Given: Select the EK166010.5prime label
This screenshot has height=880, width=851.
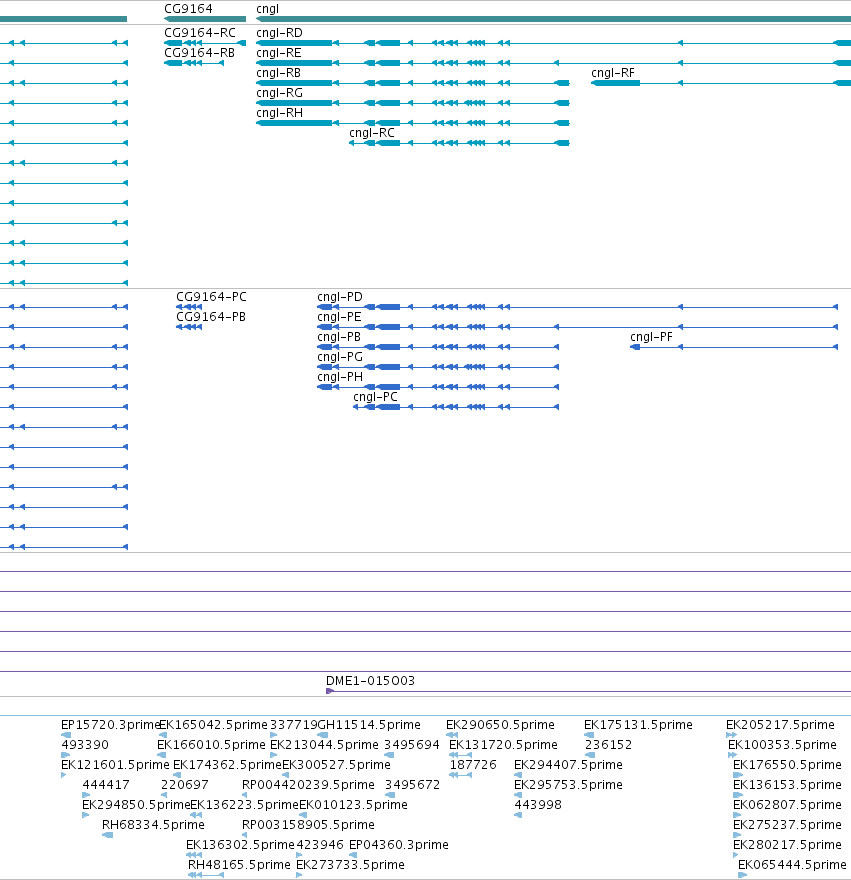Looking at the screenshot, I should coord(211,745).
